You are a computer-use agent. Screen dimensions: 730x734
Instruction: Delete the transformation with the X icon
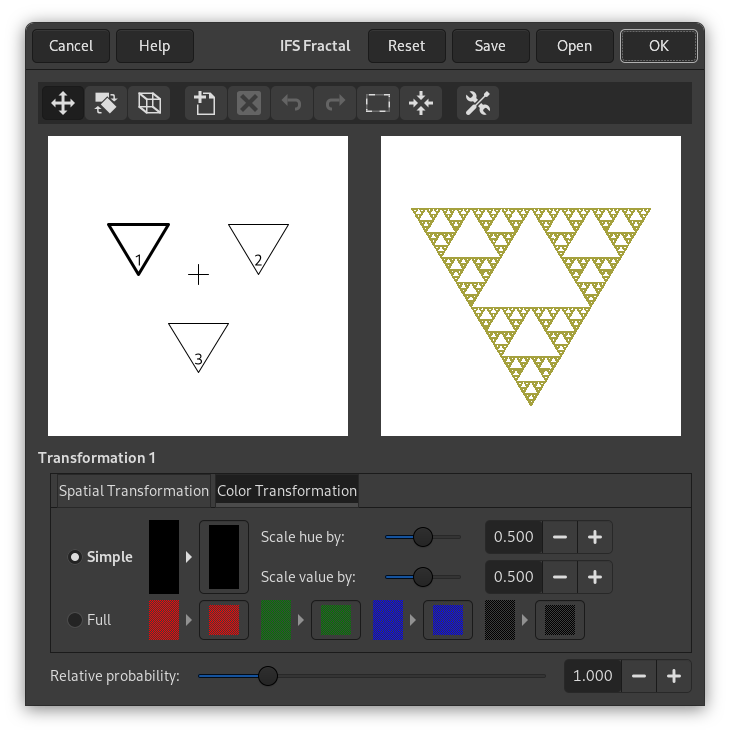(249, 103)
